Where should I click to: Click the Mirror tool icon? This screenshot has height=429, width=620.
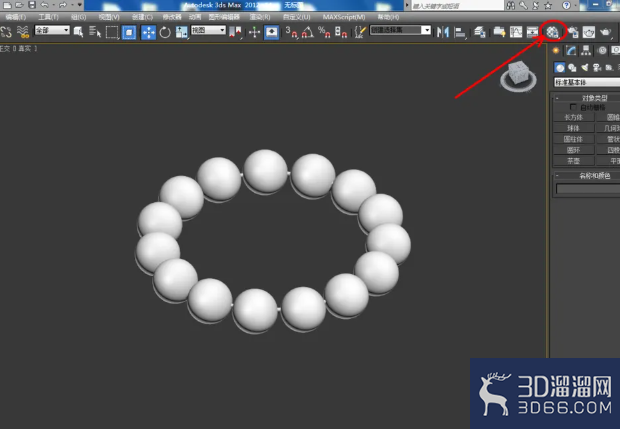pos(443,32)
